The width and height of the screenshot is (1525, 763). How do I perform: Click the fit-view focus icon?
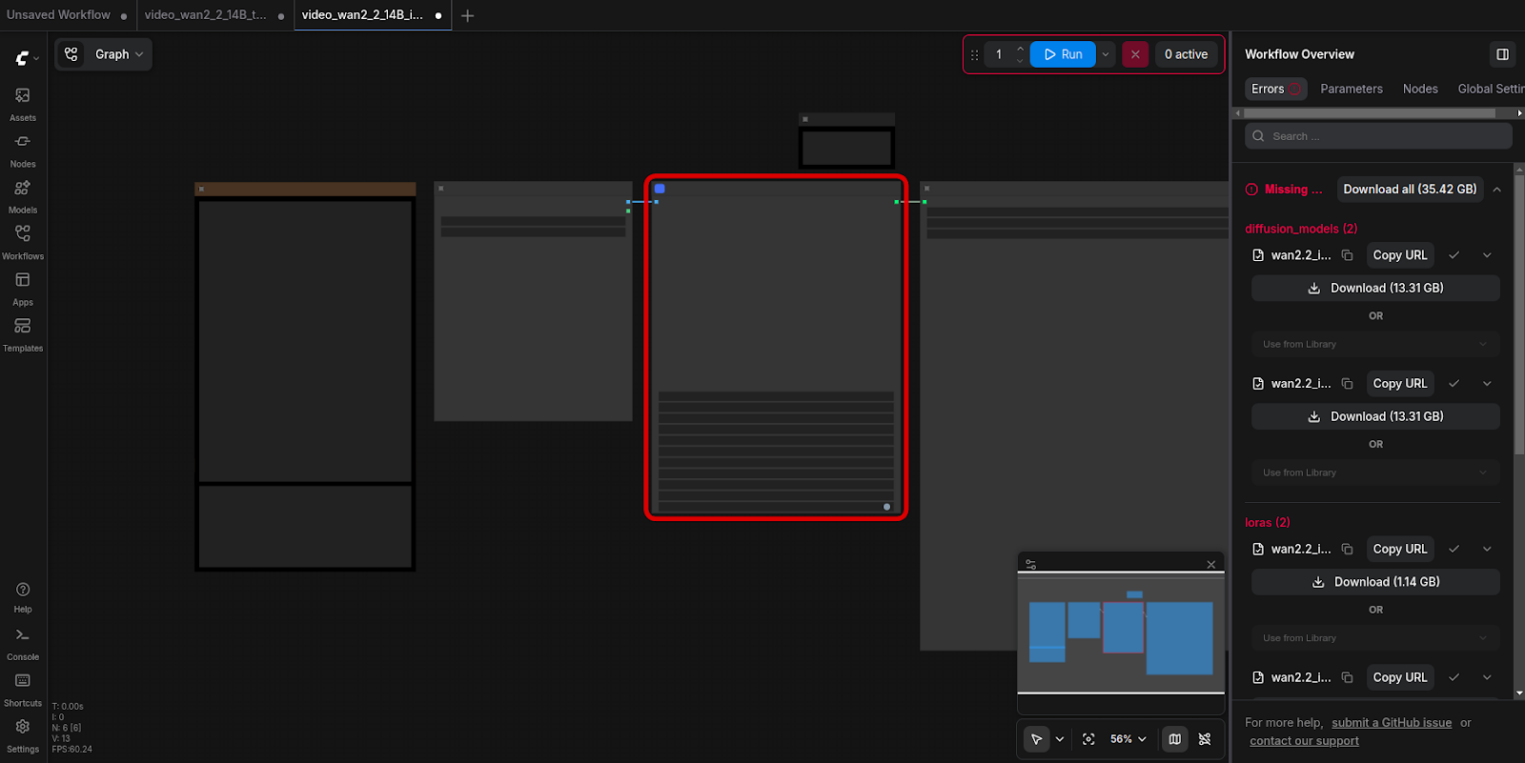tap(1089, 739)
